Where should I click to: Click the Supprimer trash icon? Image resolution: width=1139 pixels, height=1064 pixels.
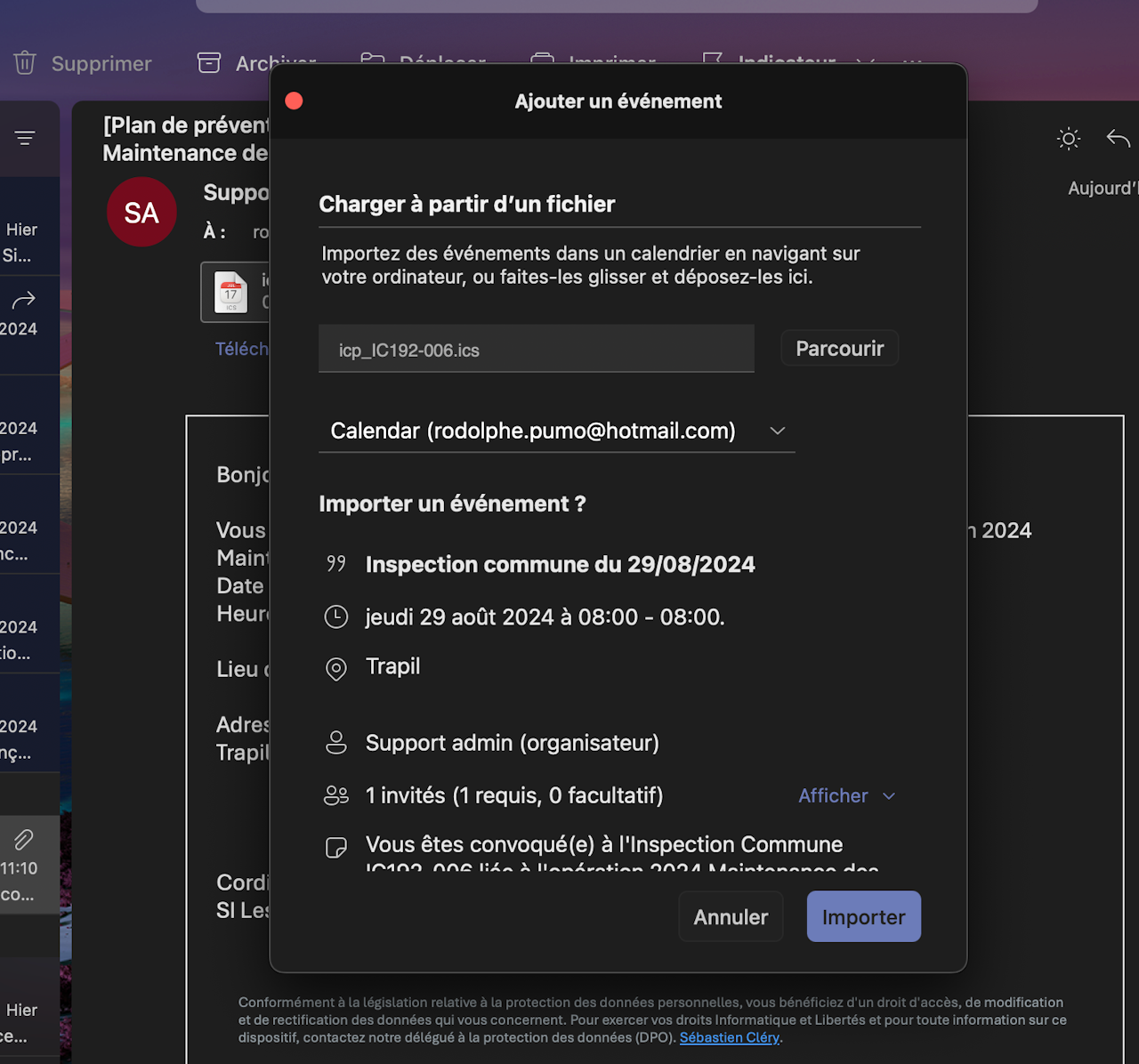click(x=25, y=63)
